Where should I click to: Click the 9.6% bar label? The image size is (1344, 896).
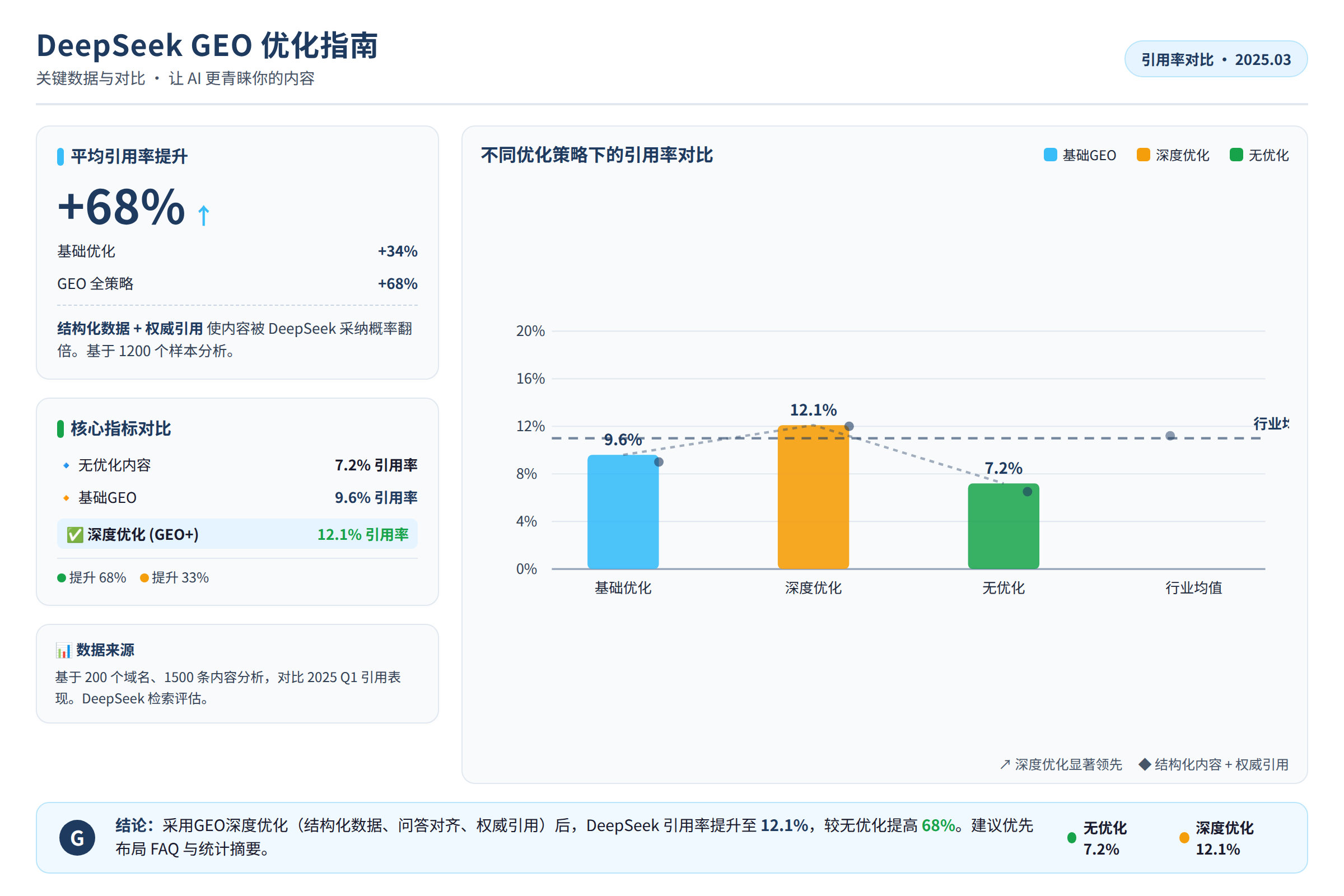623,440
